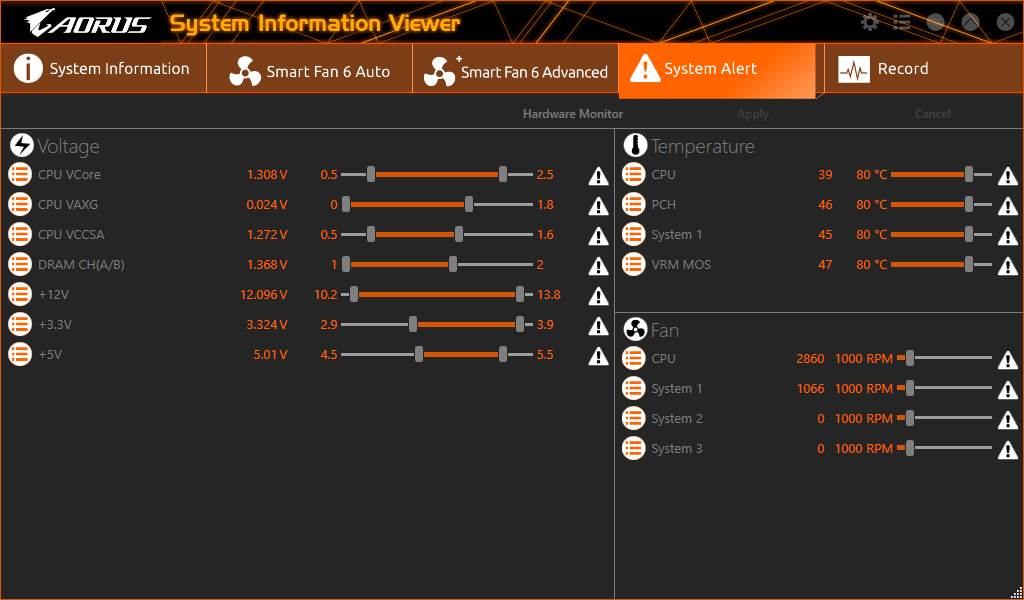
Task: Click the VRM MOS temperature slider handle
Action: click(x=969, y=264)
